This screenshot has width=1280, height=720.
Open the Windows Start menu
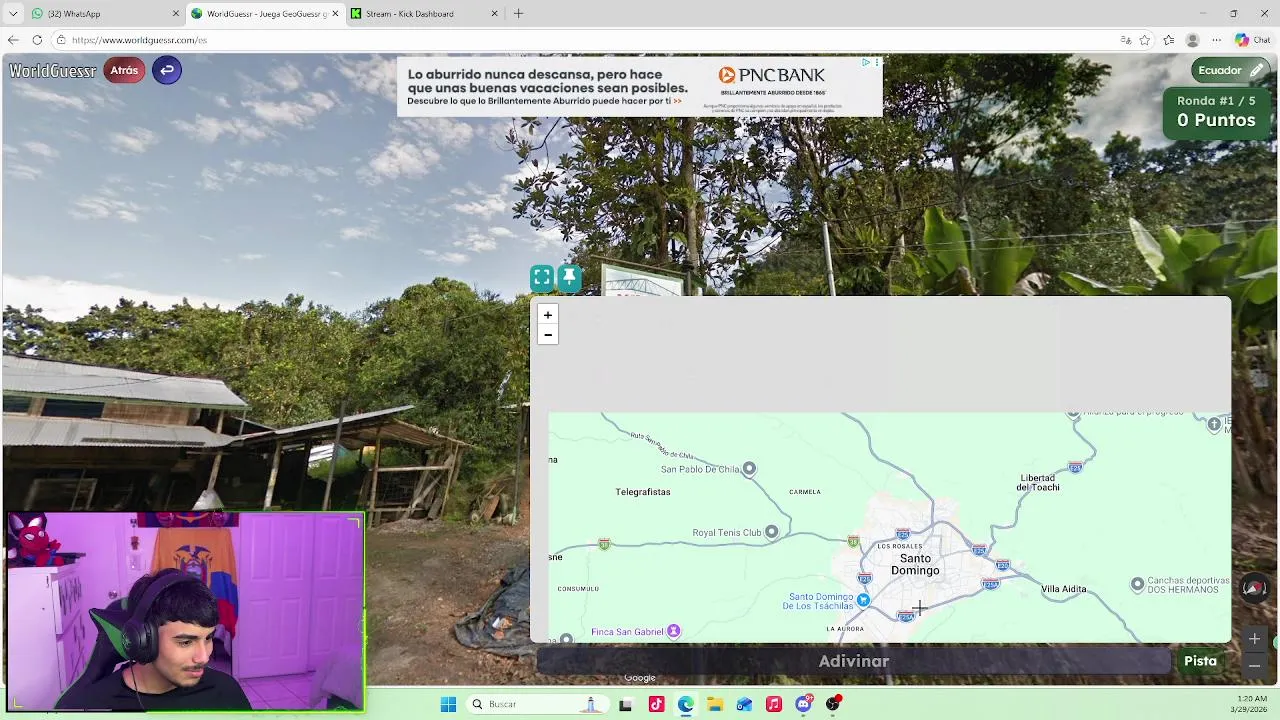pos(448,704)
